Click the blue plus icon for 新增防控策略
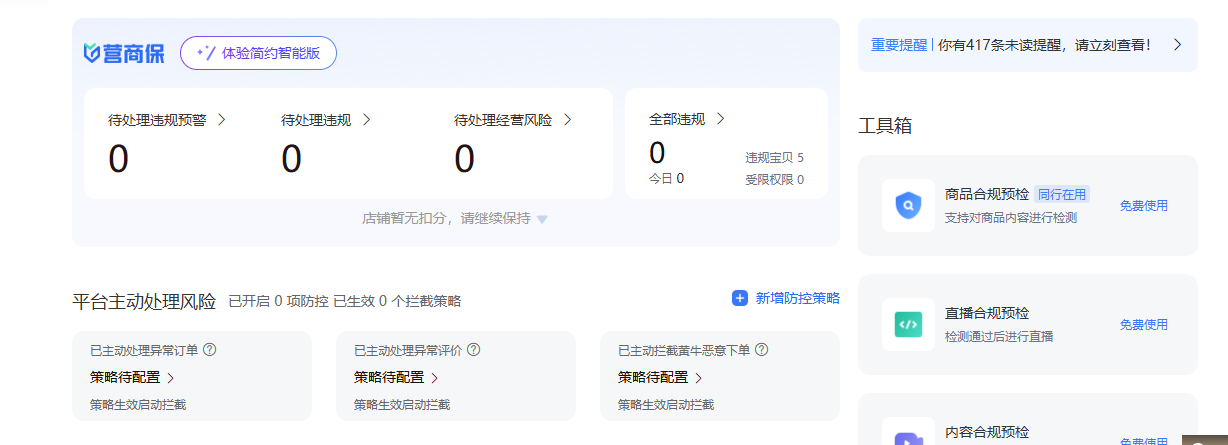The image size is (1228, 445). (x=740, y=298)
